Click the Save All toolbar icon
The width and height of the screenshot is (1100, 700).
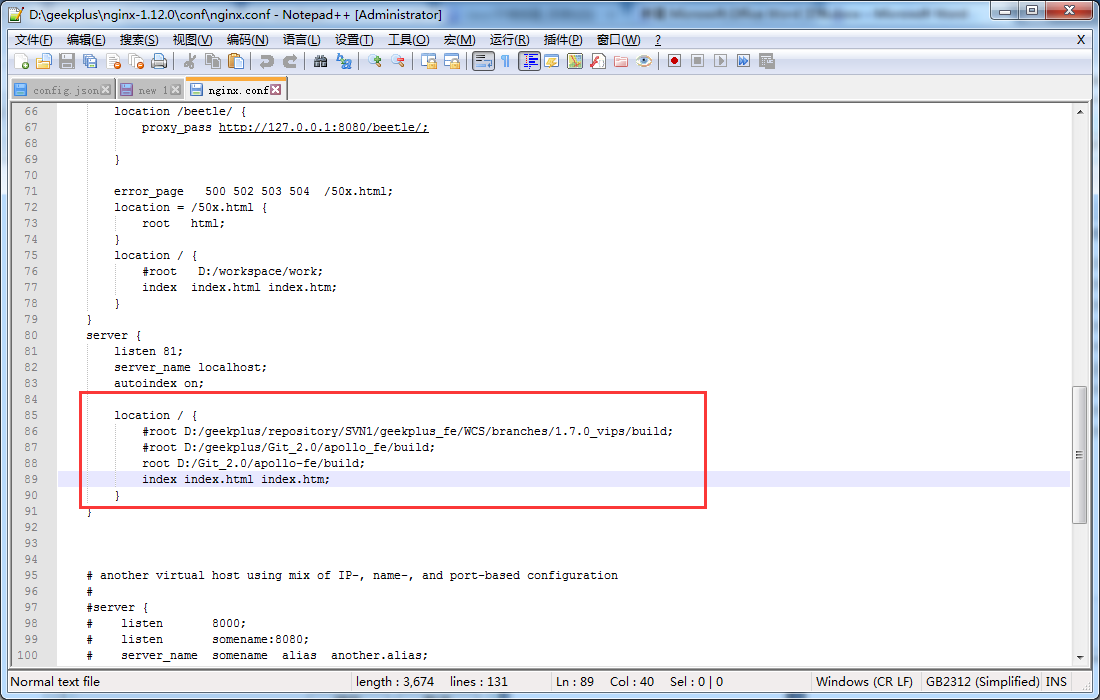(90, 62)
